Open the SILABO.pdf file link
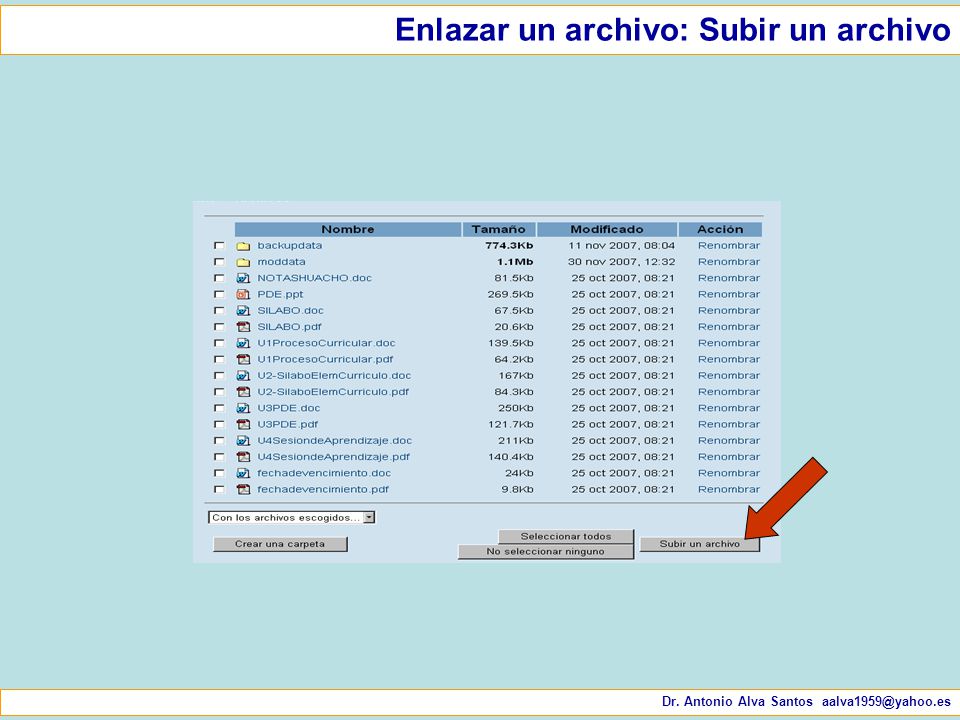The image size is (960, 720). click(289, 327)
